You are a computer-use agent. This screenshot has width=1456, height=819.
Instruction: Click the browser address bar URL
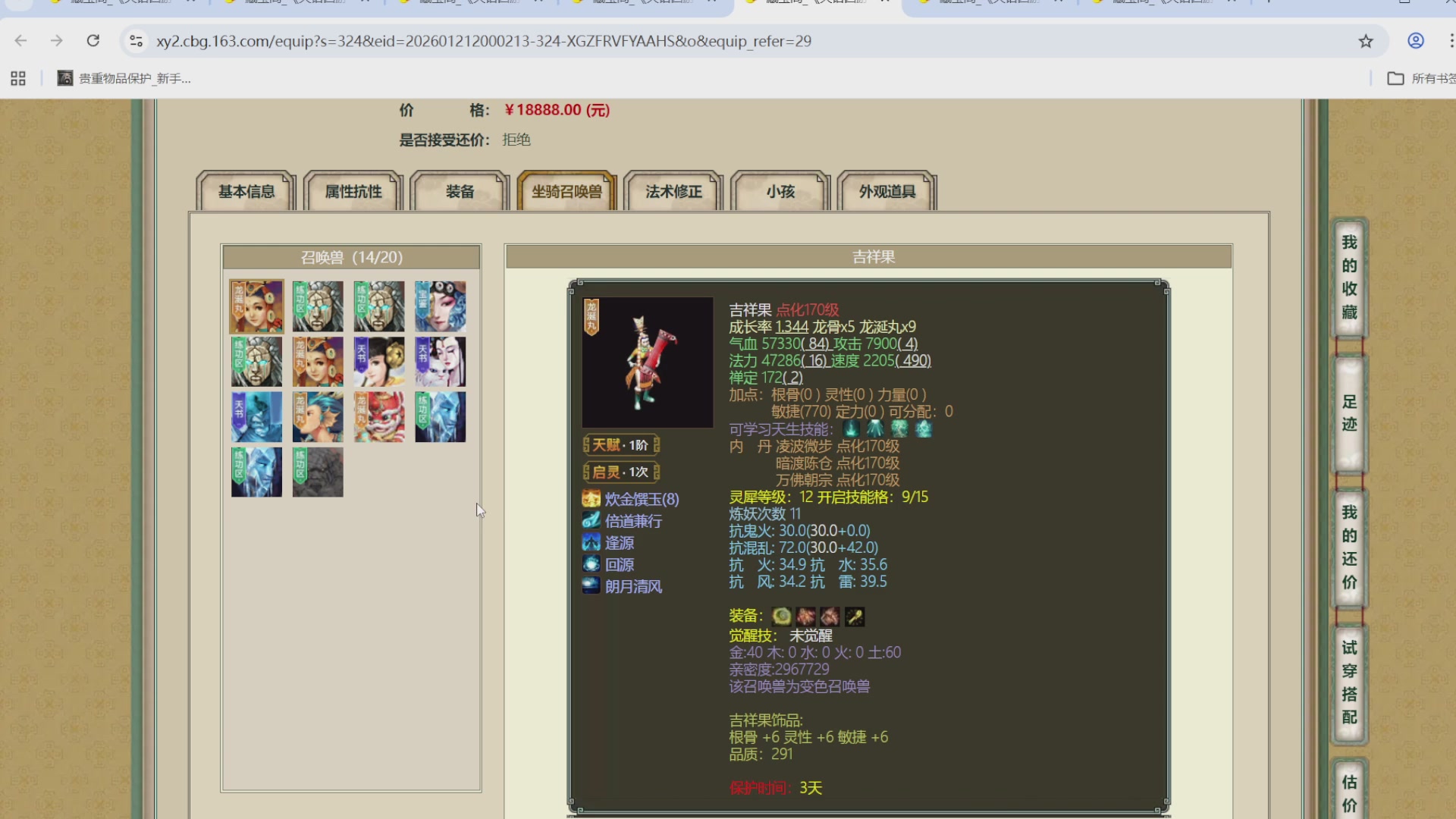484,41
